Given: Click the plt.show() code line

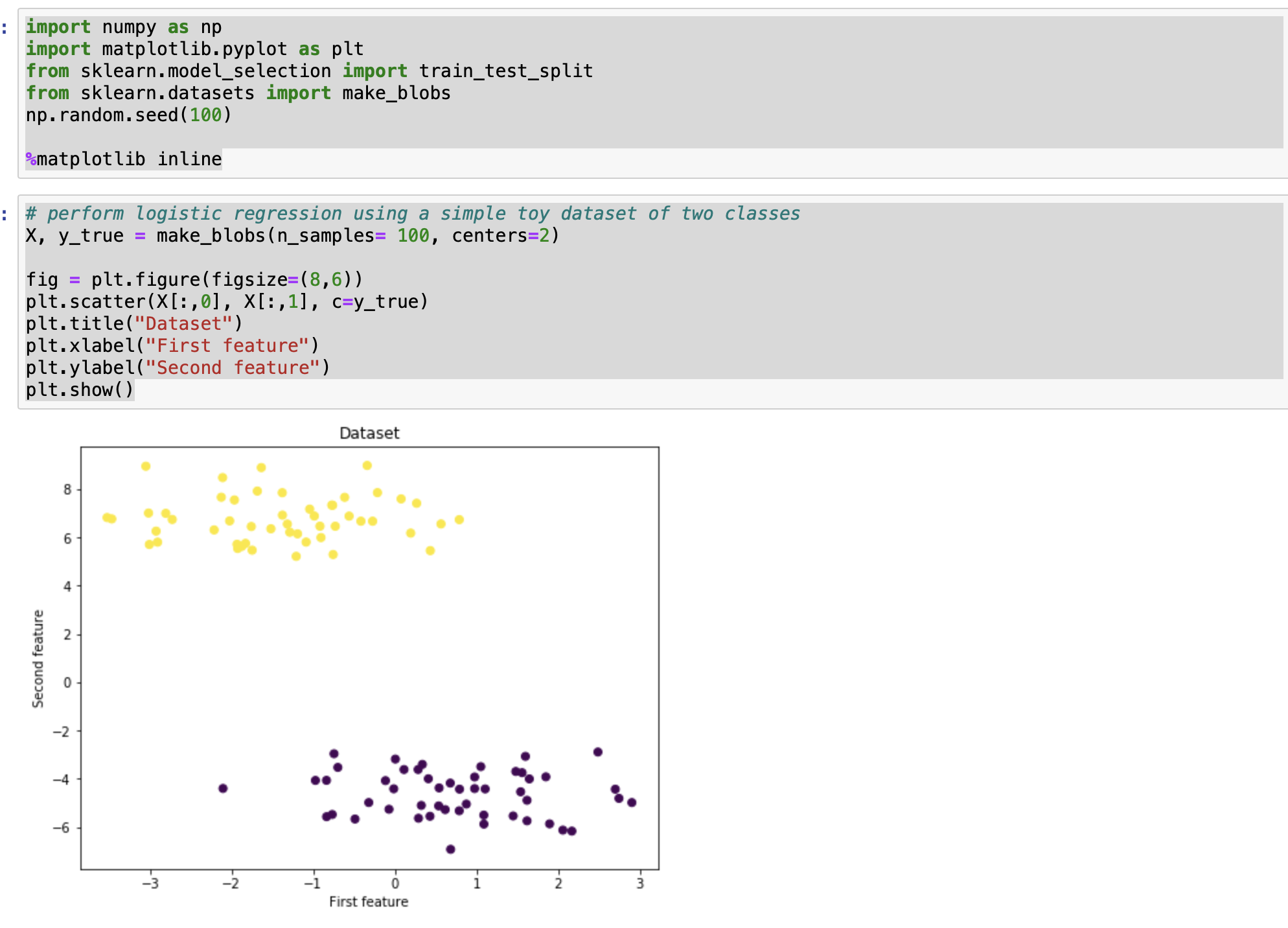Looking at the screenshot, I should 79,390.
